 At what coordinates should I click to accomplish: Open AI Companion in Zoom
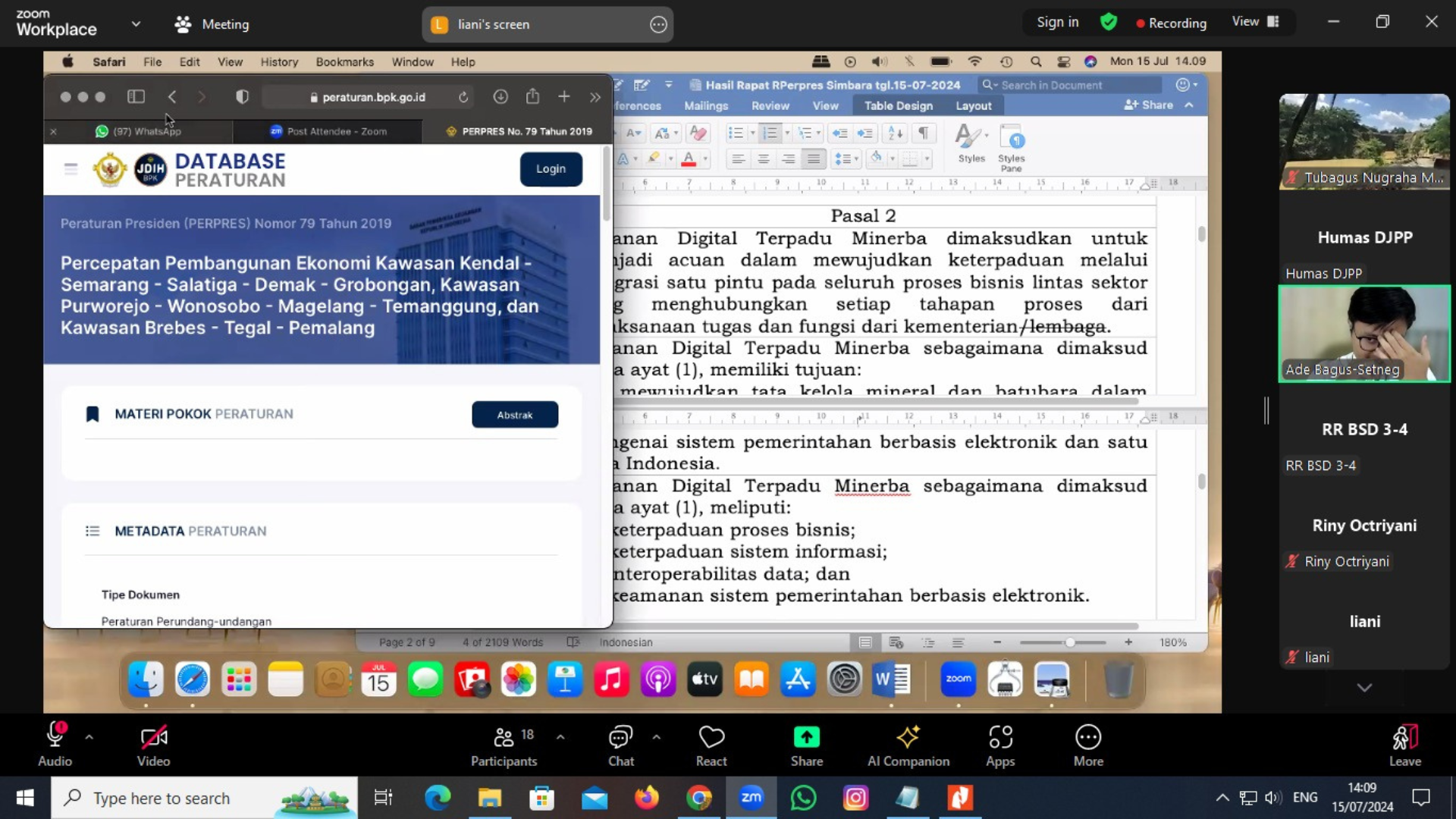(x=908, y=744)
